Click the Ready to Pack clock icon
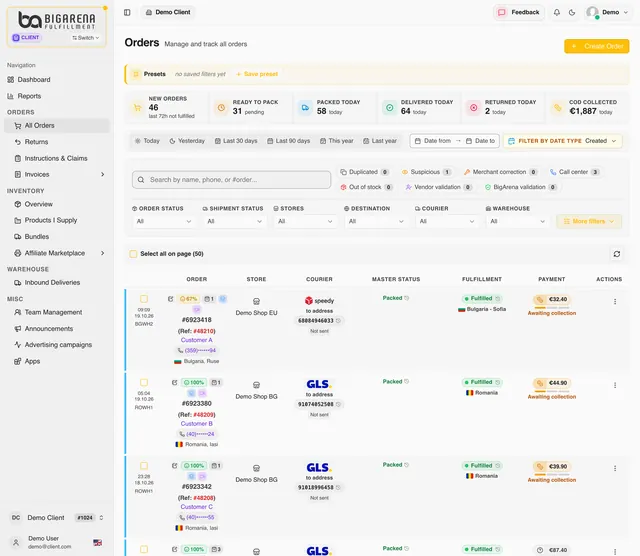Screen dimensions: 640x556 point(221,108)
